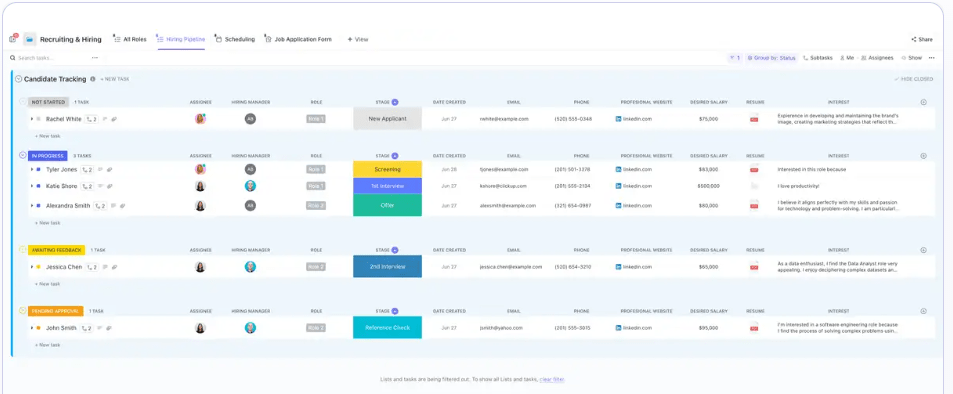Click Katie Shore's hiring manager avatar
The width and height of the screenshot is (953, 394).
coord(250,186)
